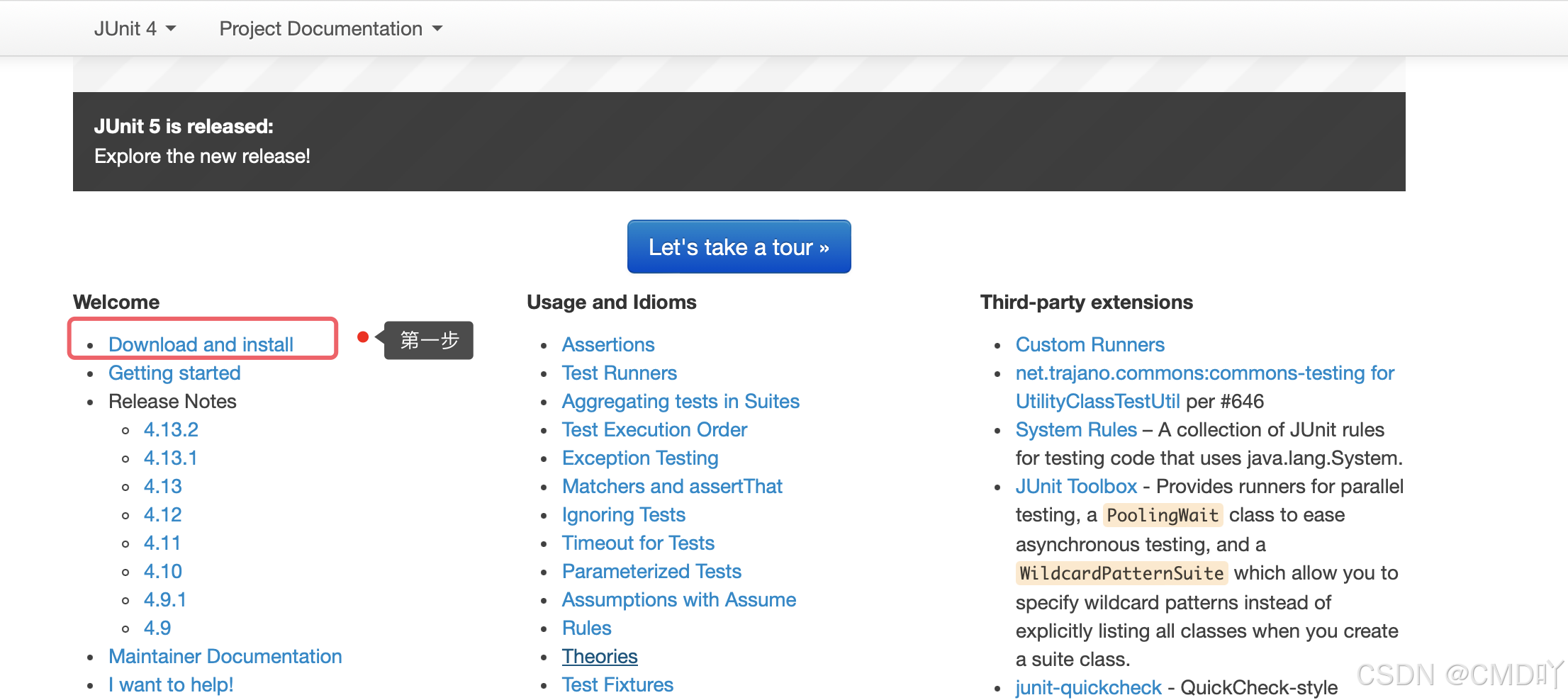Open Matchers and assertThat page
Image resolution: width=1568 pixels, height=700 pixels.
(672, 486)
